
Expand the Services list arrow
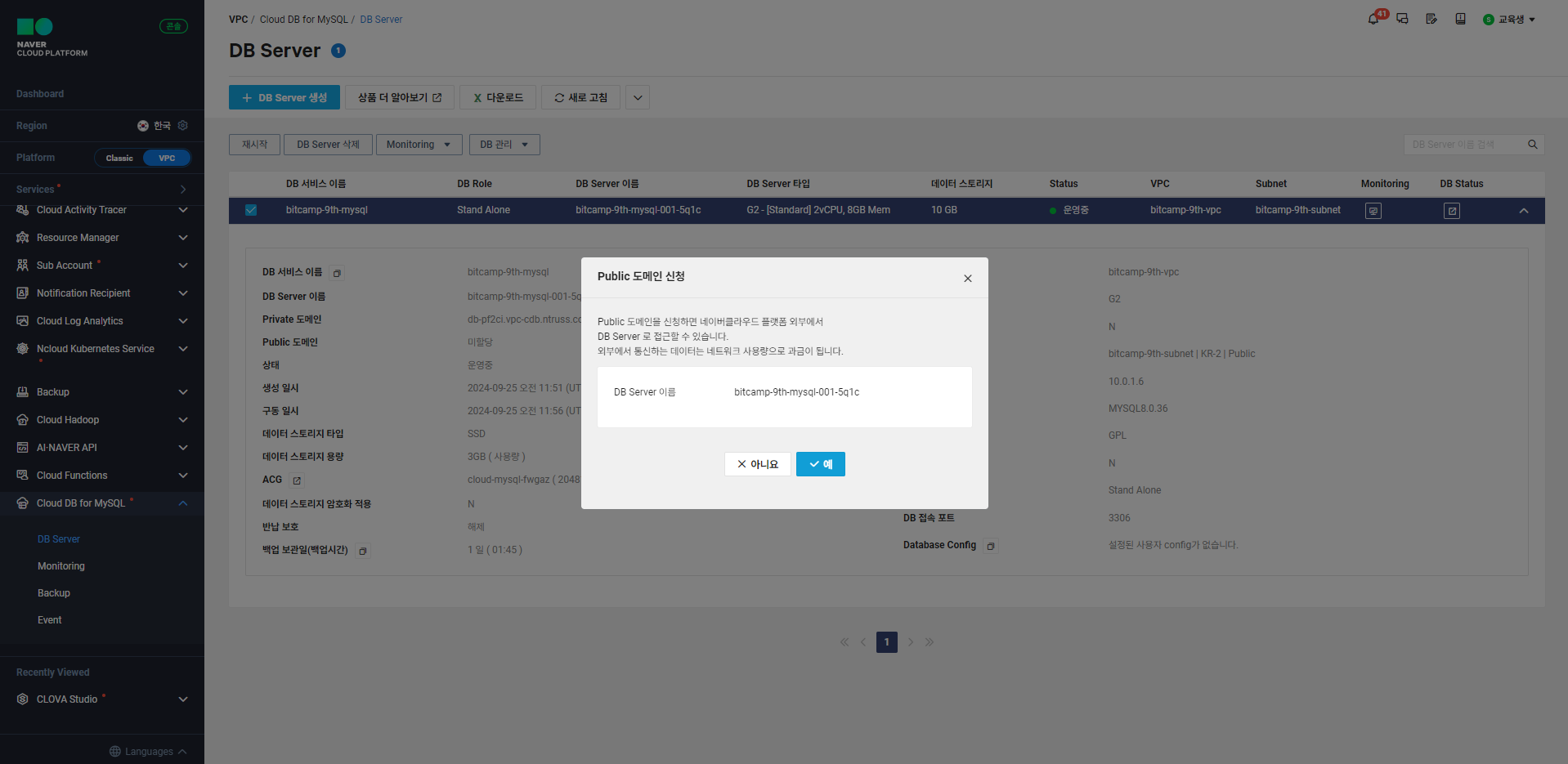183,190
